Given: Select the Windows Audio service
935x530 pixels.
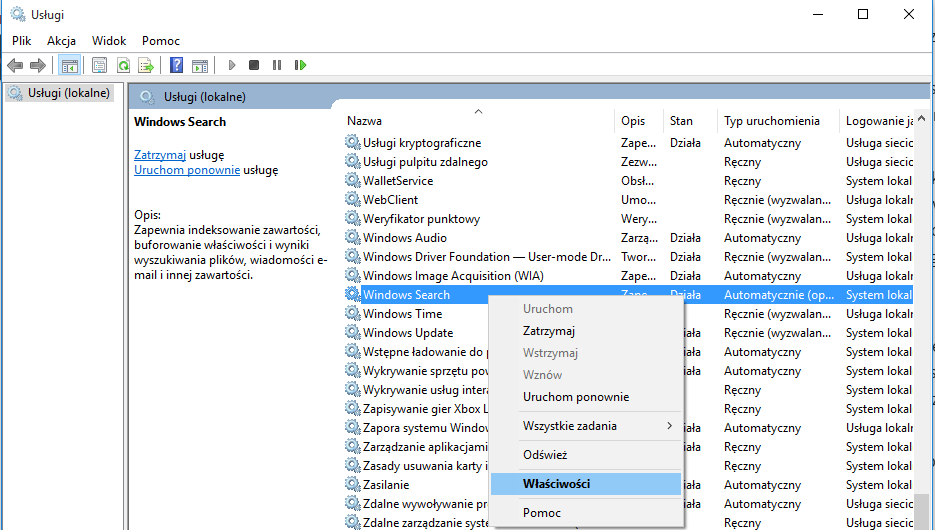Looking at the screenshot, I should (629, 237).
